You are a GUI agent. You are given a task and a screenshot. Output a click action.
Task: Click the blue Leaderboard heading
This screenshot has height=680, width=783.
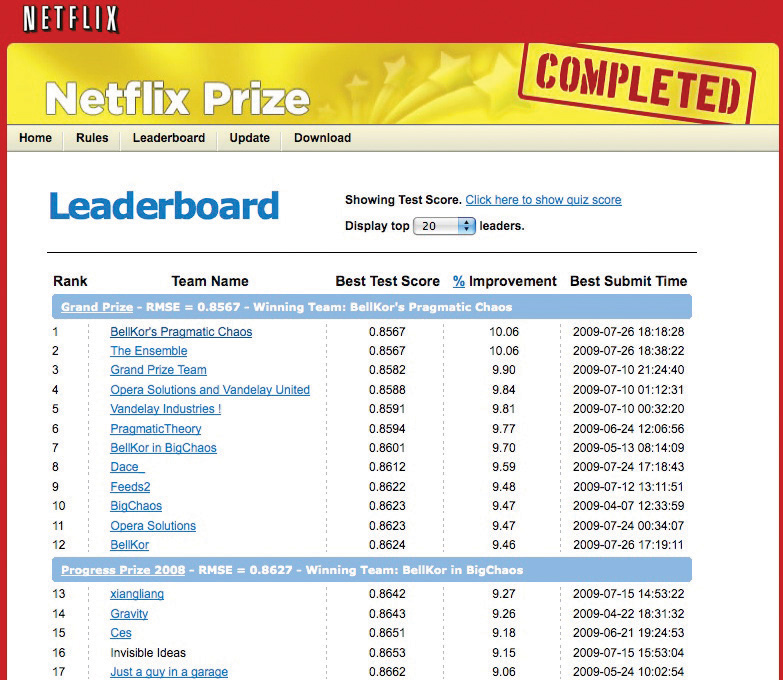click(164, 206)
